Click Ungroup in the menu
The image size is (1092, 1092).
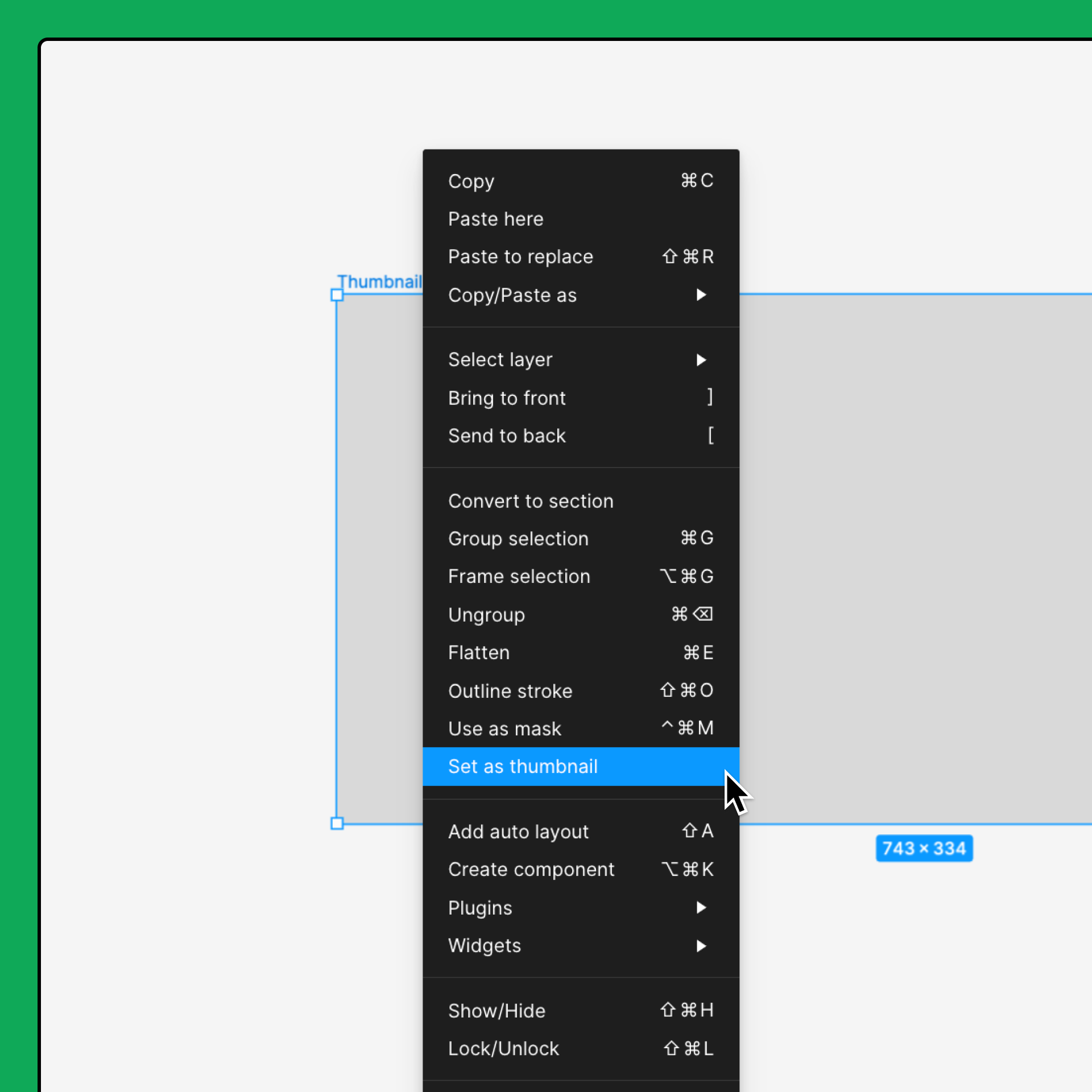point(486,614)
